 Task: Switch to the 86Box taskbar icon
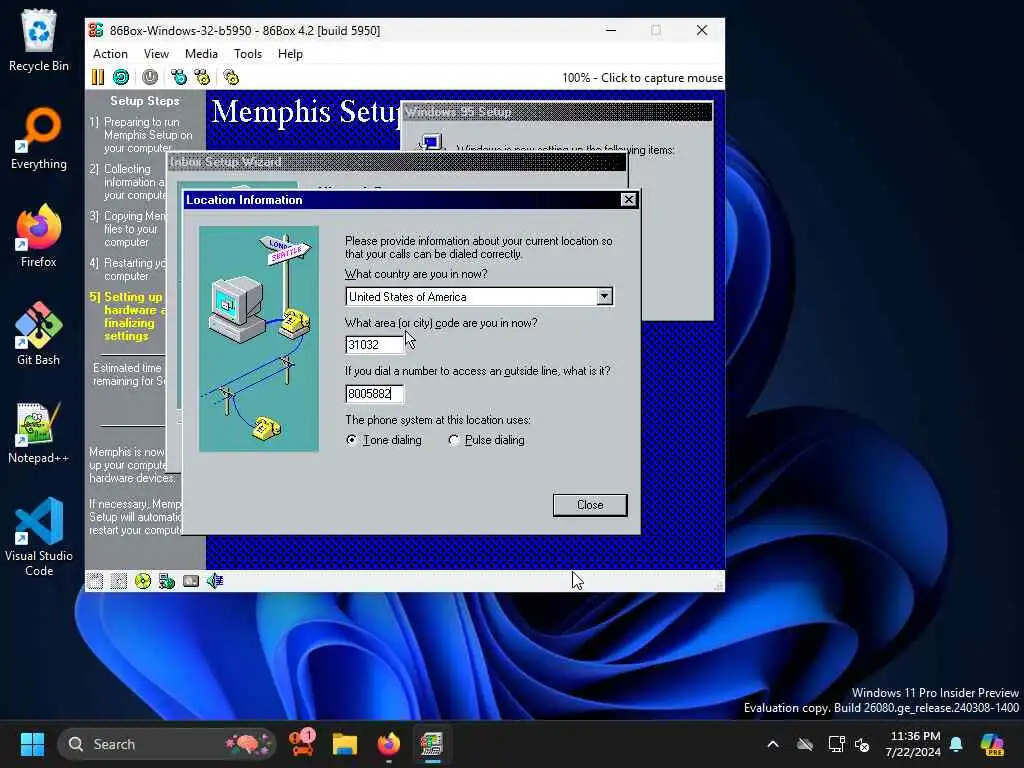[x=432, y=744]
